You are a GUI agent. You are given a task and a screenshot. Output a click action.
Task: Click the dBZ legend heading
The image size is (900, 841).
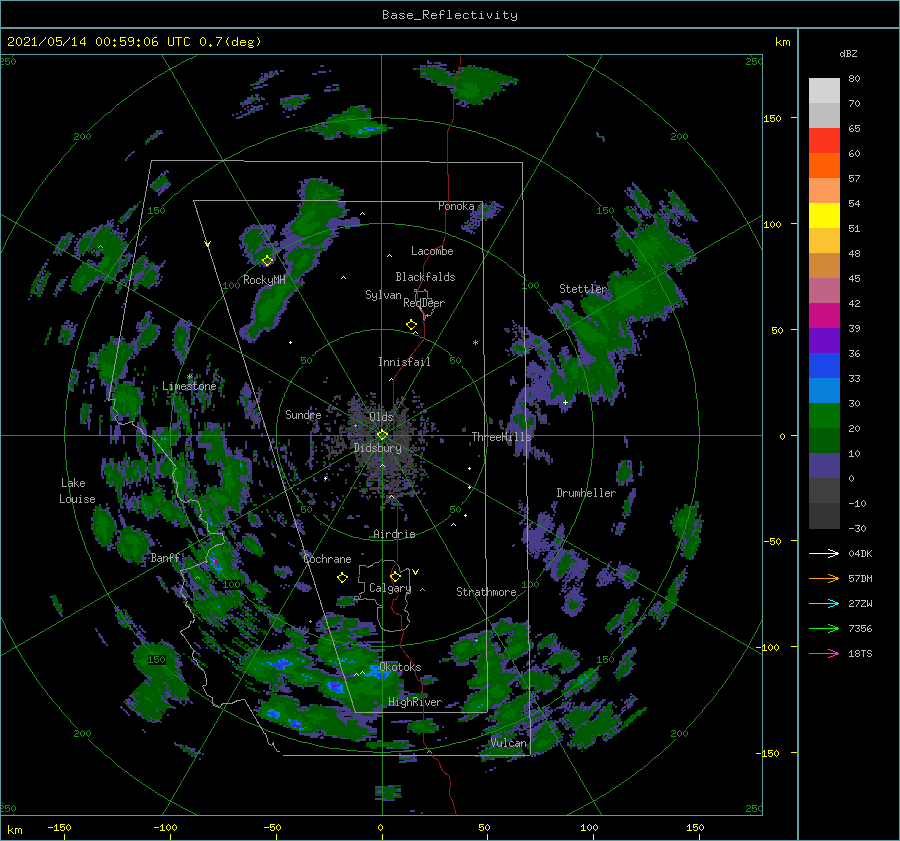click(x=848, y=53)
